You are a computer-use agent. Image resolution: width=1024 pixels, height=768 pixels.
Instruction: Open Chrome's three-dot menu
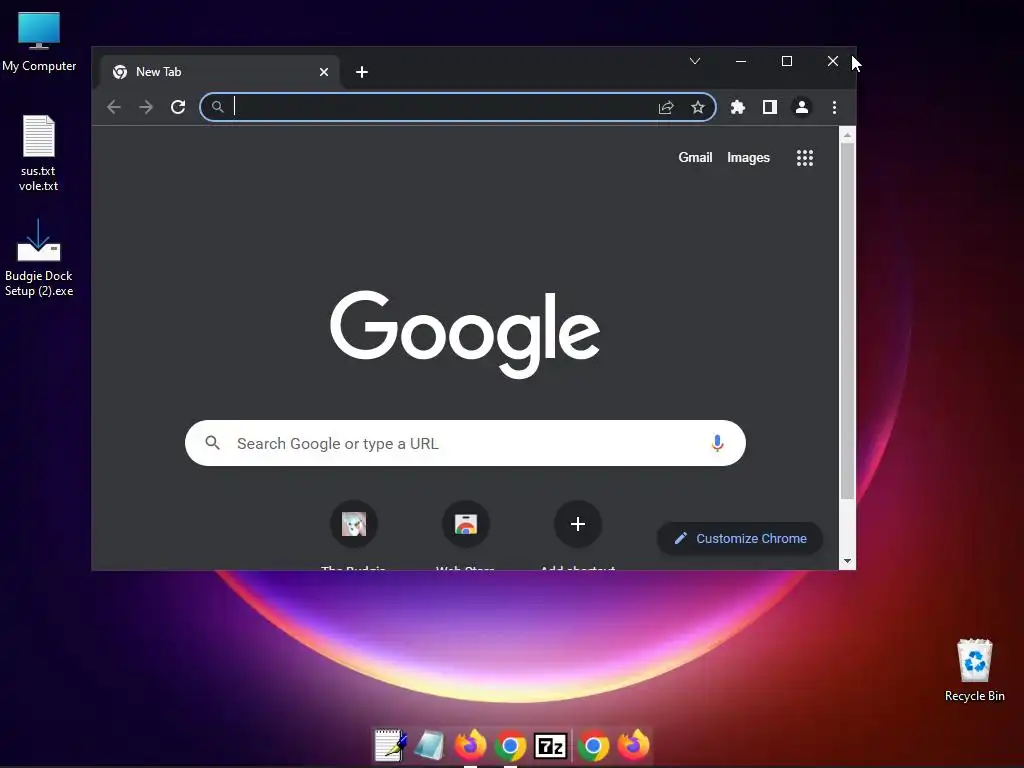[834, 107]
